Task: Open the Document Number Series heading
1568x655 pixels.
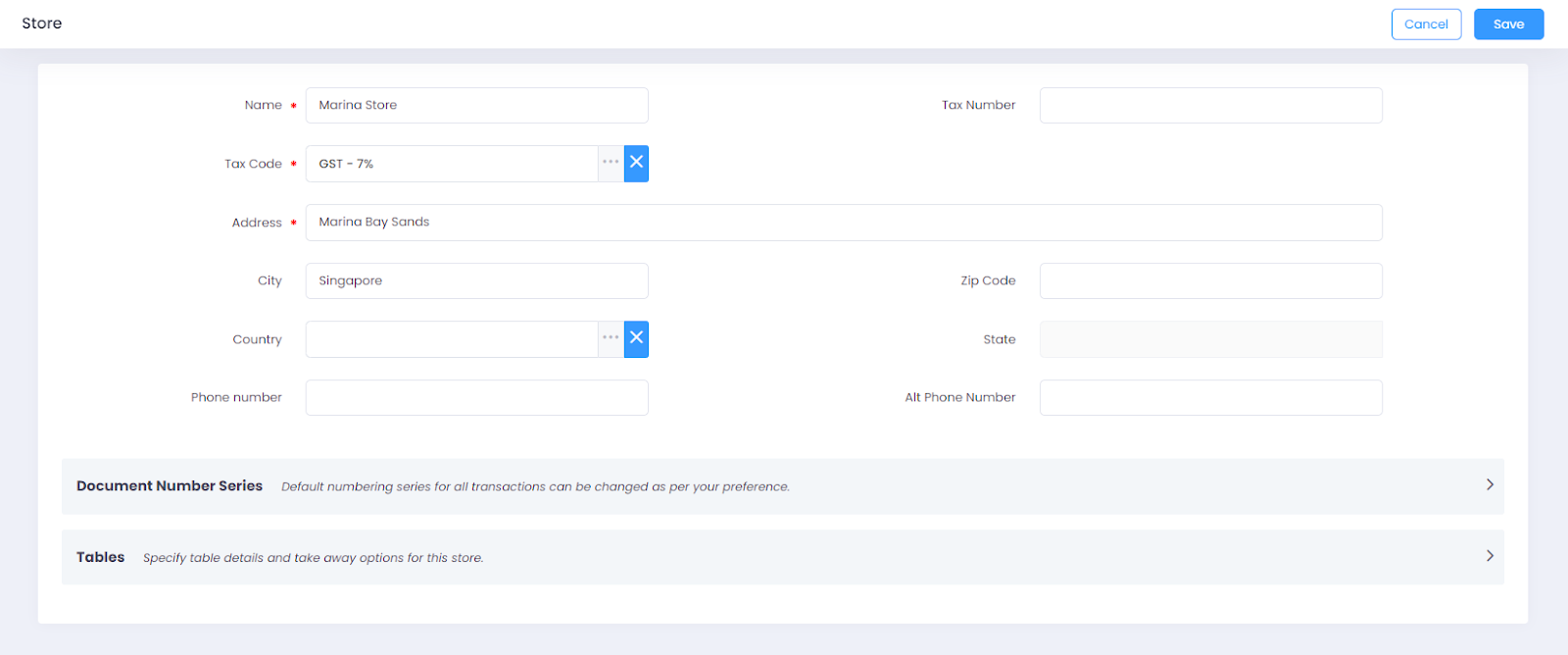Action: pos(170,485)
